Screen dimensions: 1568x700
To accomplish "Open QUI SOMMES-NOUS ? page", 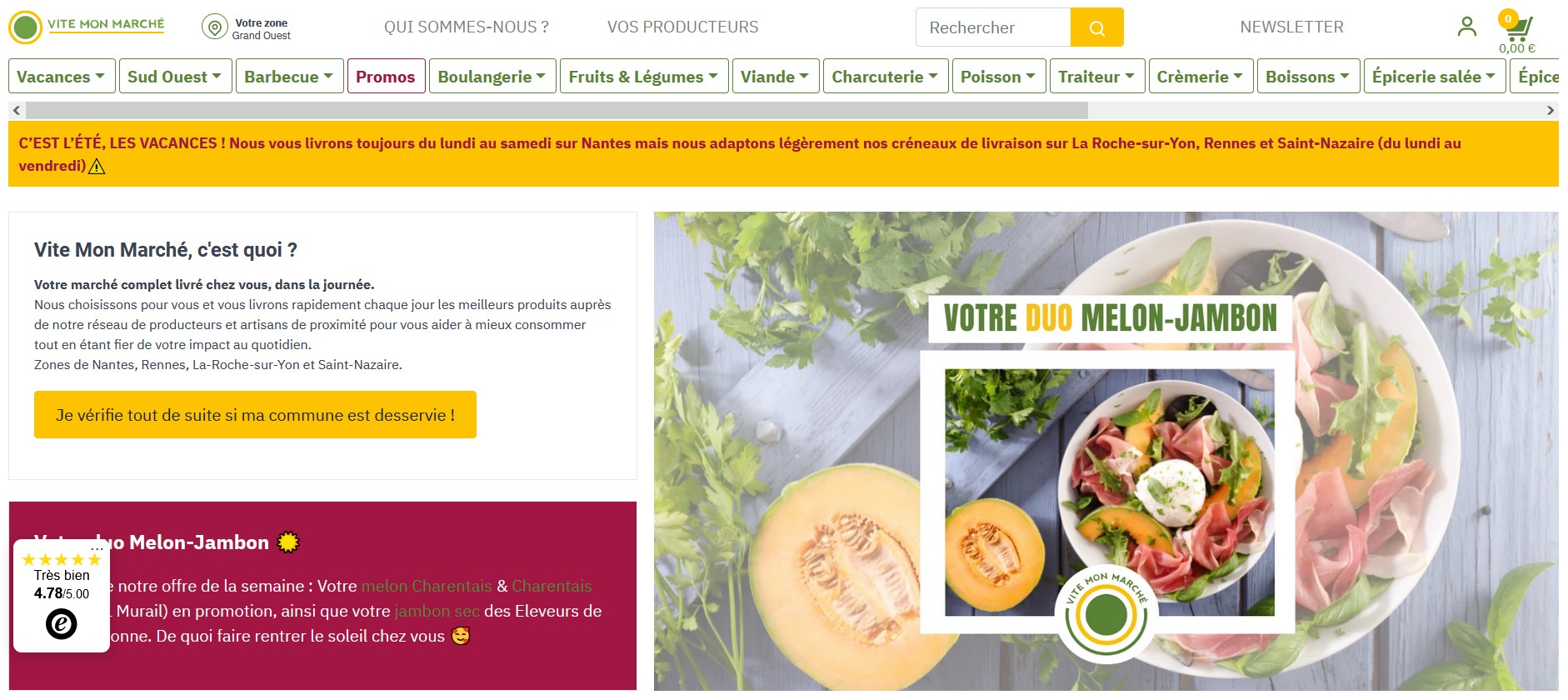I will 467,27.
